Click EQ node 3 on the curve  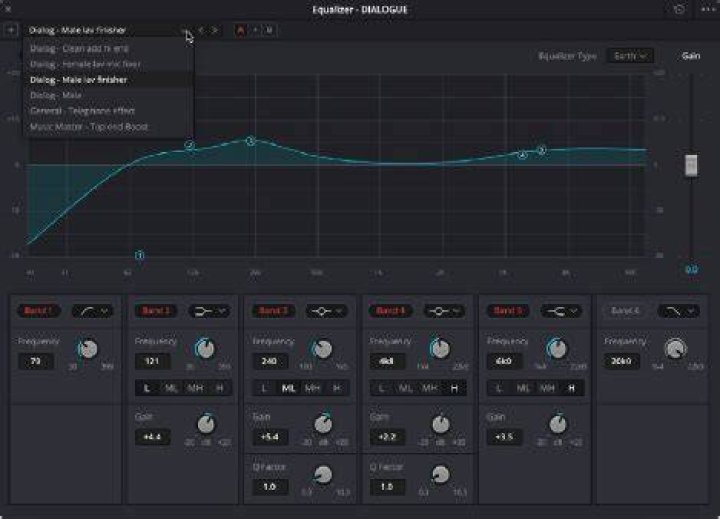[250, 141]
